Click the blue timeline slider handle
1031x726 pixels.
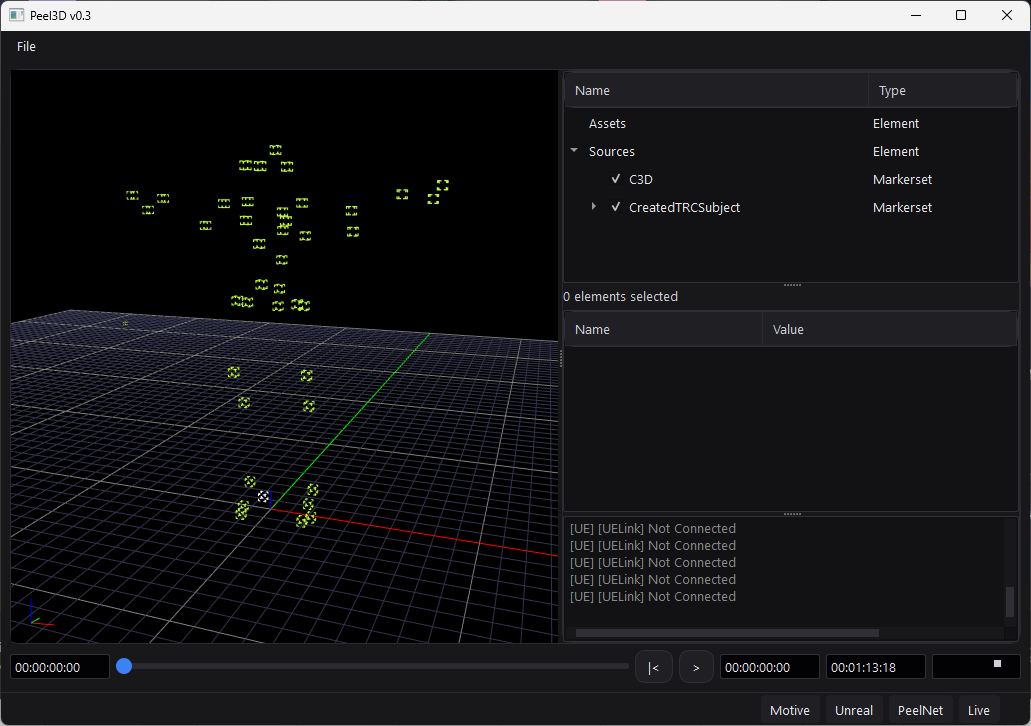124,666
